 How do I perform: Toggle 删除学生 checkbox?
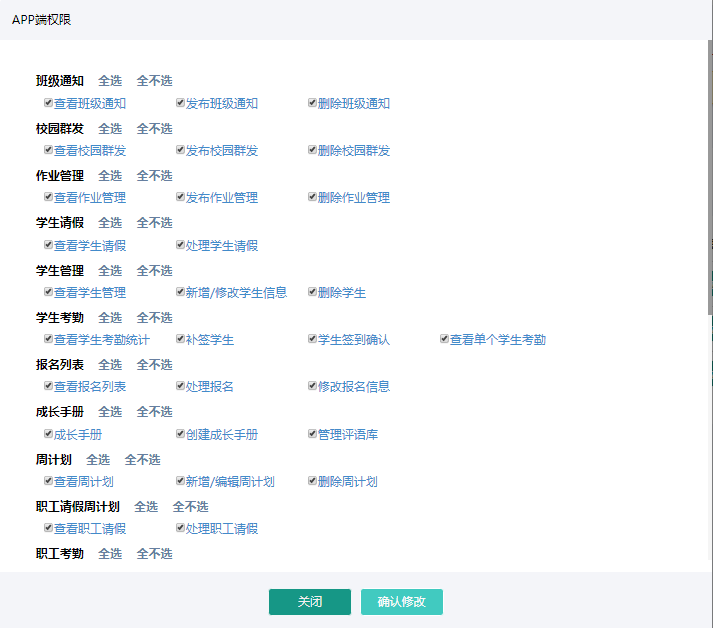point(312,292)
